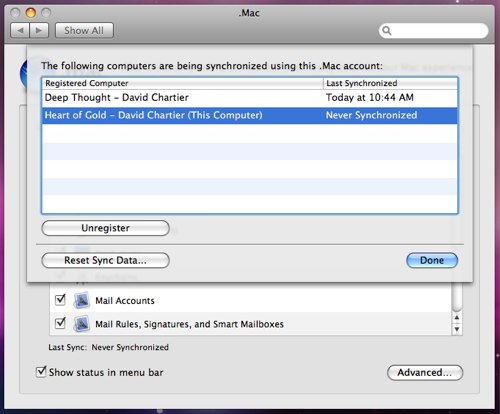Click the 'Last Sync: Never Synchronized' status text
Viewport: 500px width, 414px height.
[x=108, y=348]
